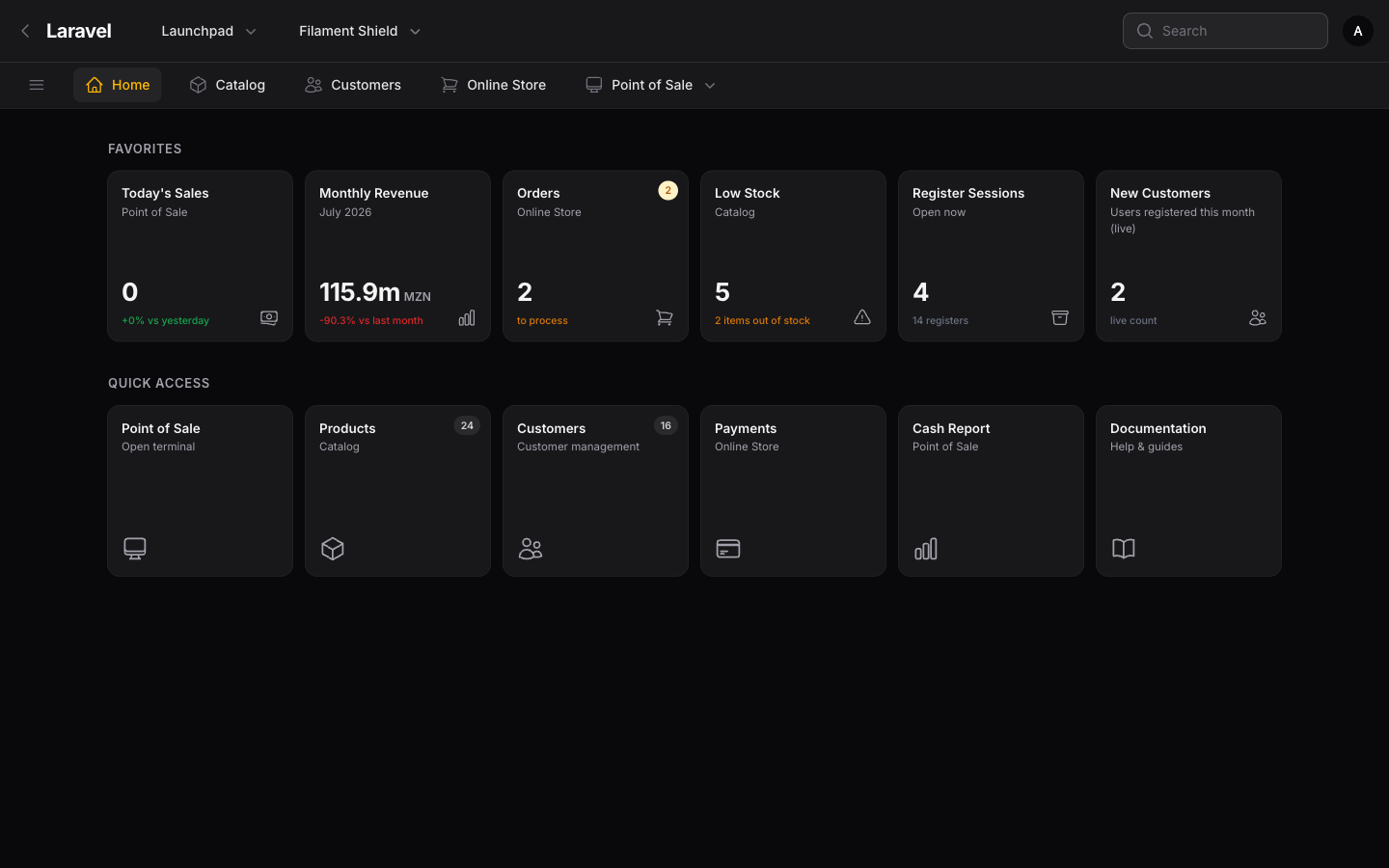Click the users icon on New Customers
The width and height of the screenshot is (1389, 868).
click(x=1258, y=317)
